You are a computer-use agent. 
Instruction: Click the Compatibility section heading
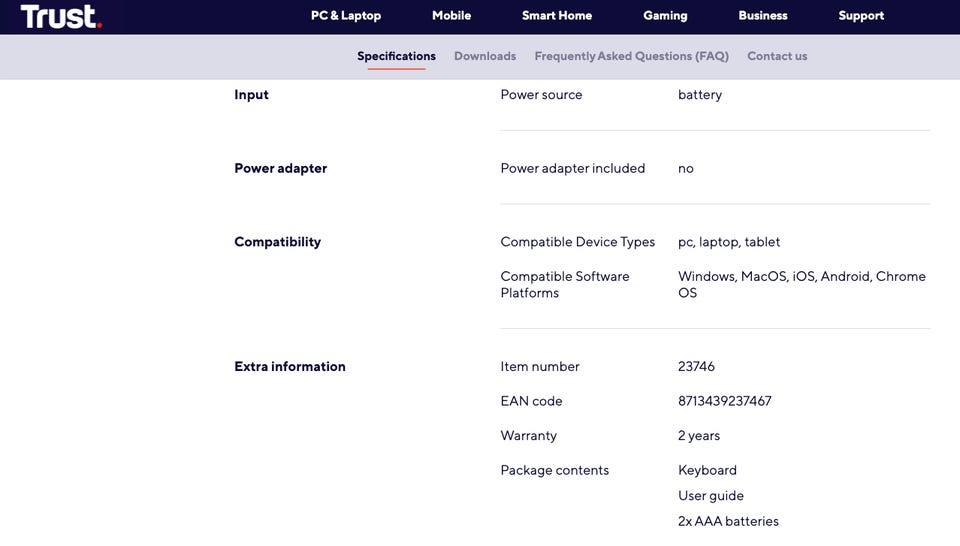[277, 242]
